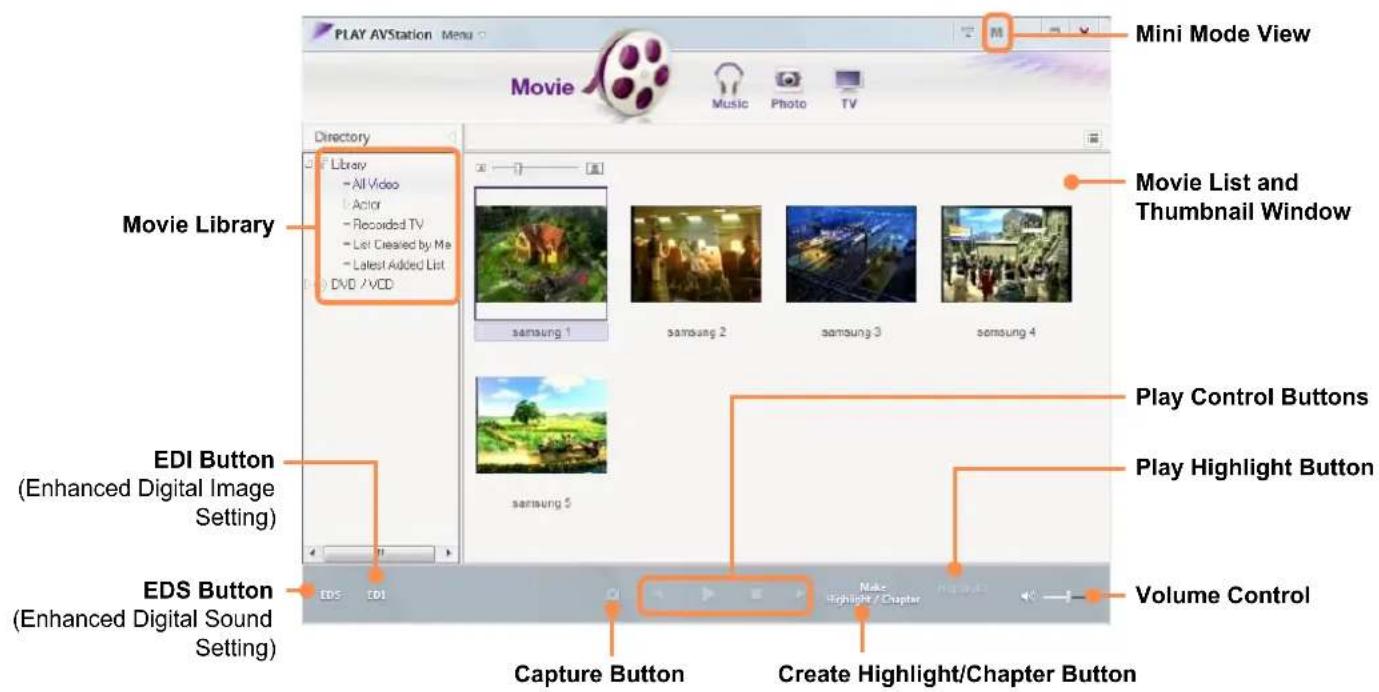Select All Video in Library
This screenshot has width=1379, height=692.
(x=375, y=184)
